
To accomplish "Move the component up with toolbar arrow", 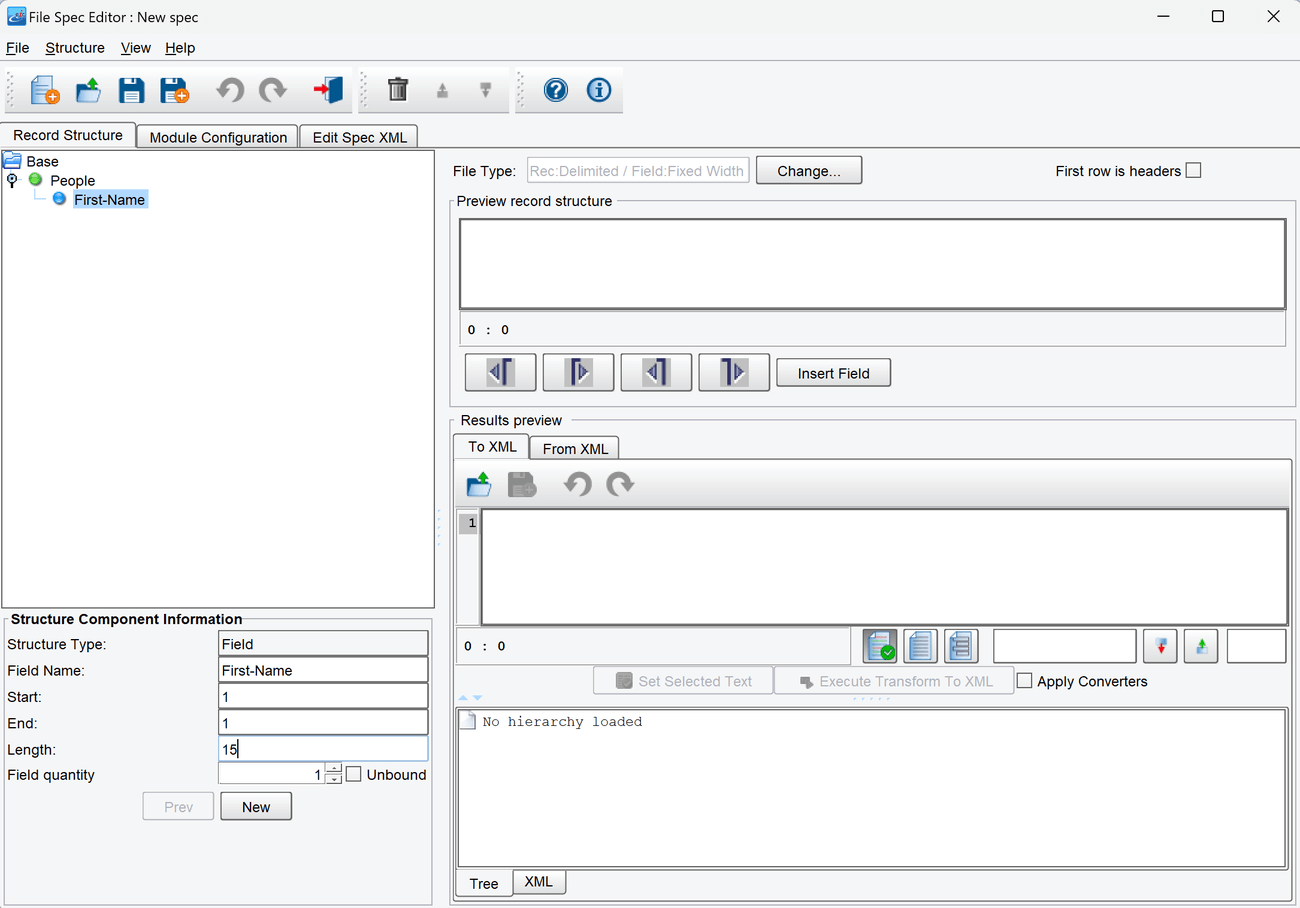I will pyautogui.click(x=442, y=90).
